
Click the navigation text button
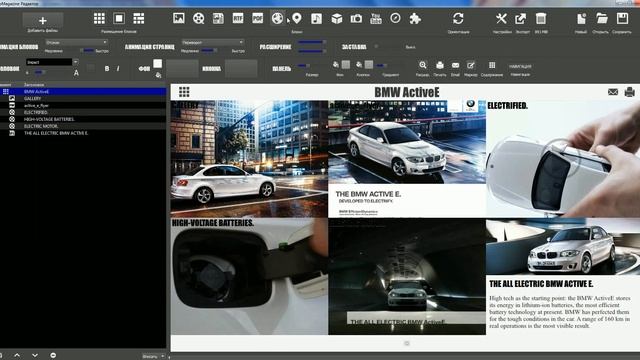520,66
